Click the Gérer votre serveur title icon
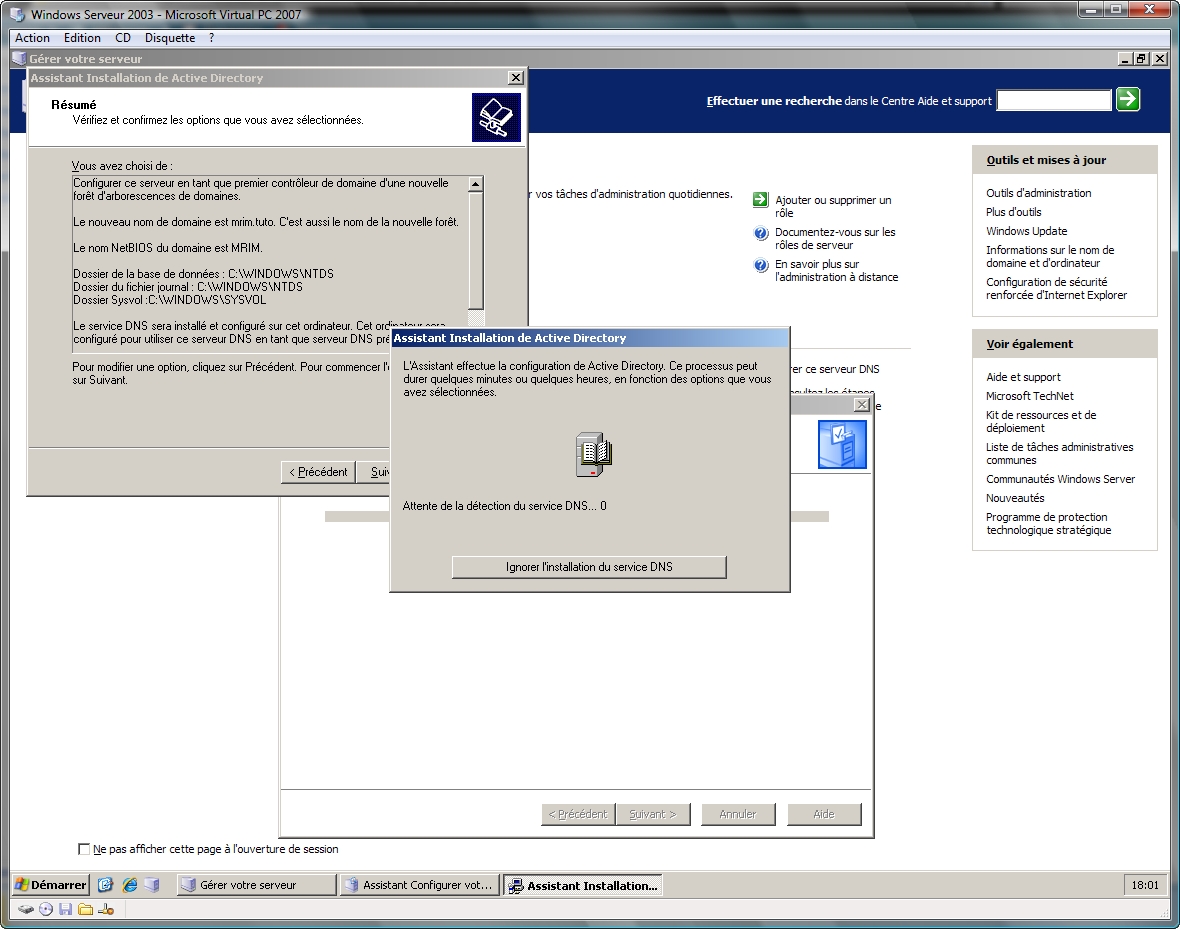Viewport: 1180px width, 929px height. pos(20,59)
